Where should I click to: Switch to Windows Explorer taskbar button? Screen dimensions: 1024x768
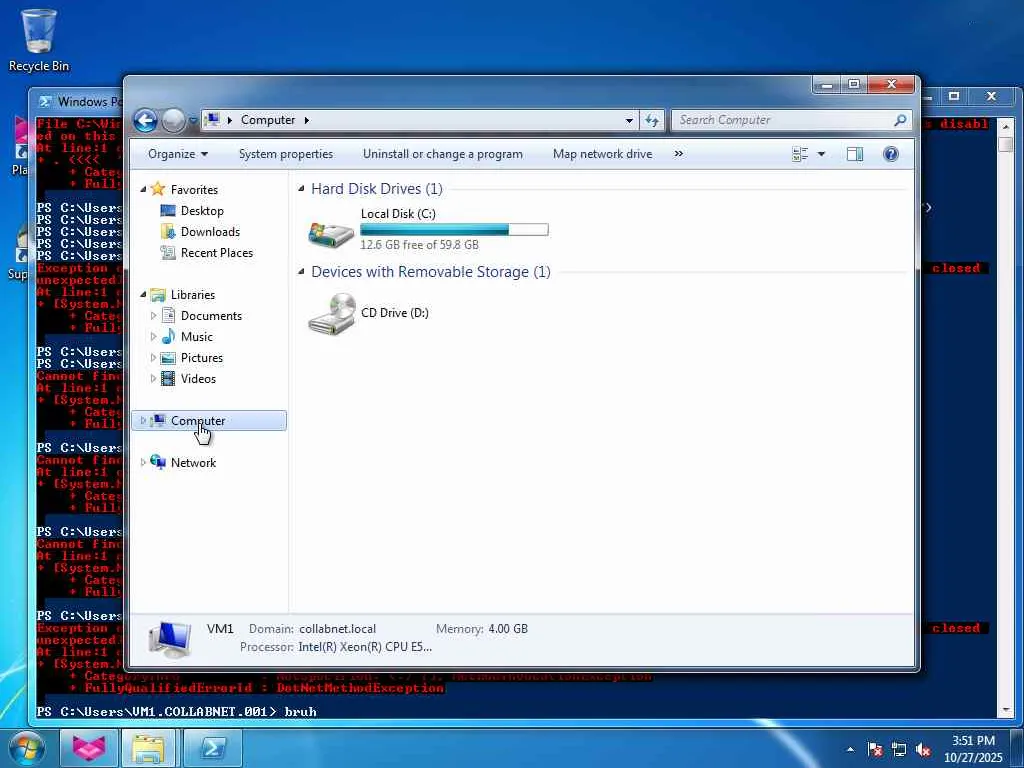click(x=149, y=748)
